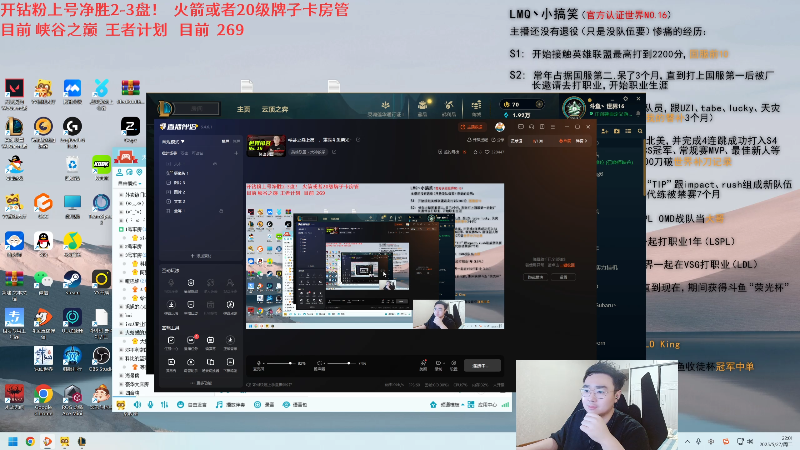
Task: Edit the stream title pencil icon
Action: click(x=358, y=140)
